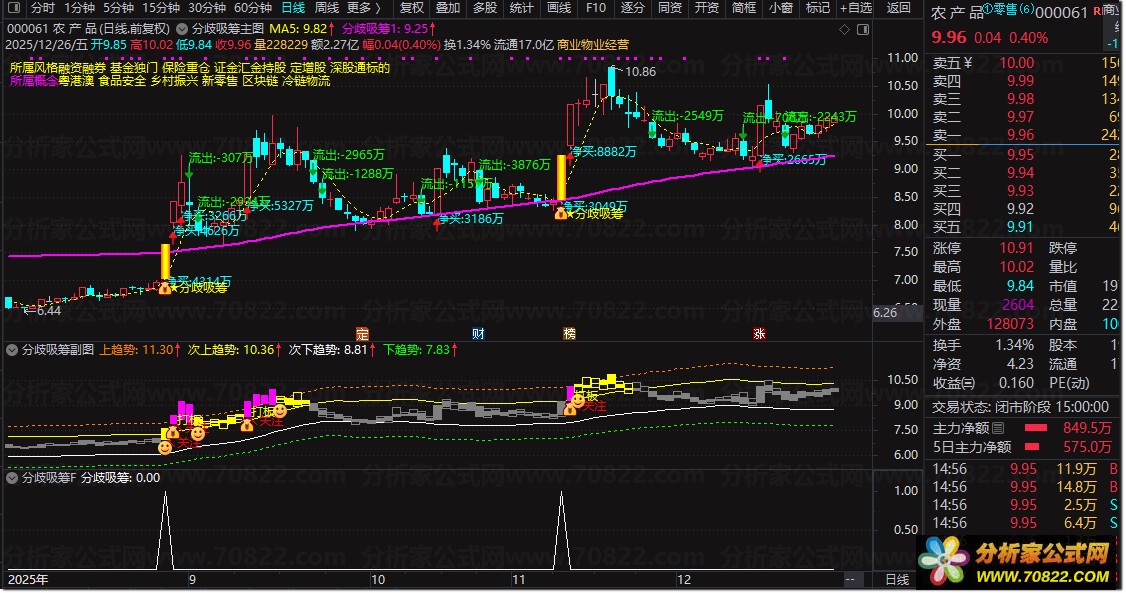Switch to the 周线 weekly period tab

[326, 8]
